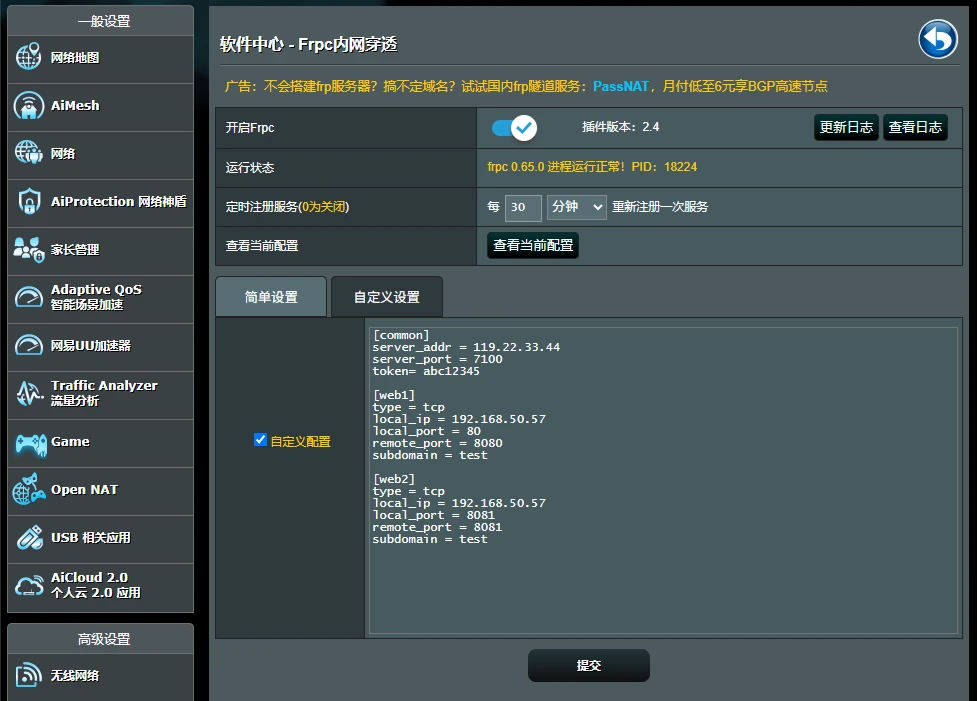Click inside the custom config text area
Image resolution: width=977 pixels, height=701 pixels.
(663, 480)
